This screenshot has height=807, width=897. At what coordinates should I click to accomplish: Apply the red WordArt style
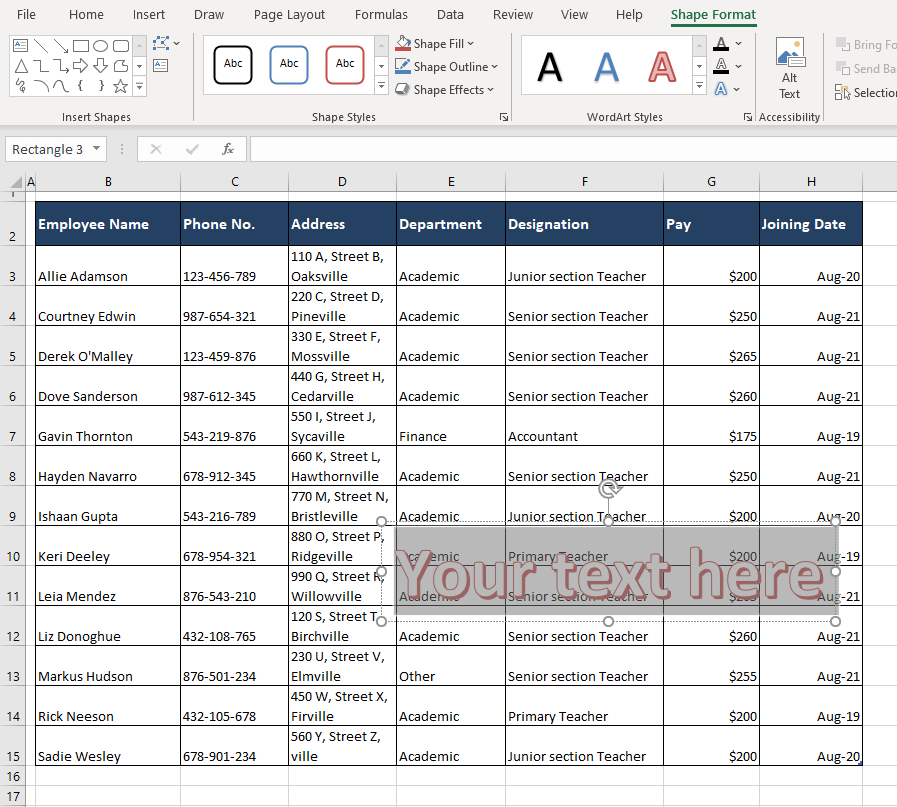pyautogui.click(x=662, y=65)
